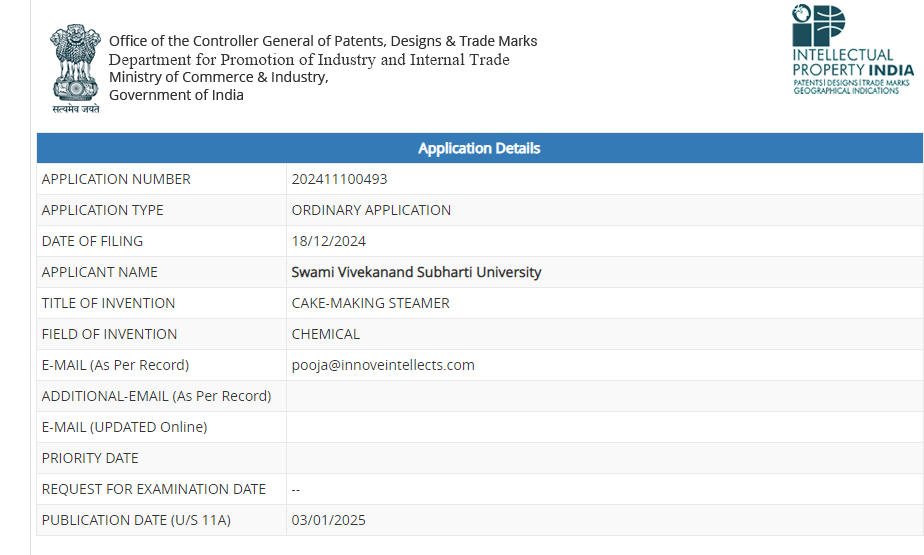
Task: Click the ORDINARY APPLICATION value
Action: pos(371,210)
